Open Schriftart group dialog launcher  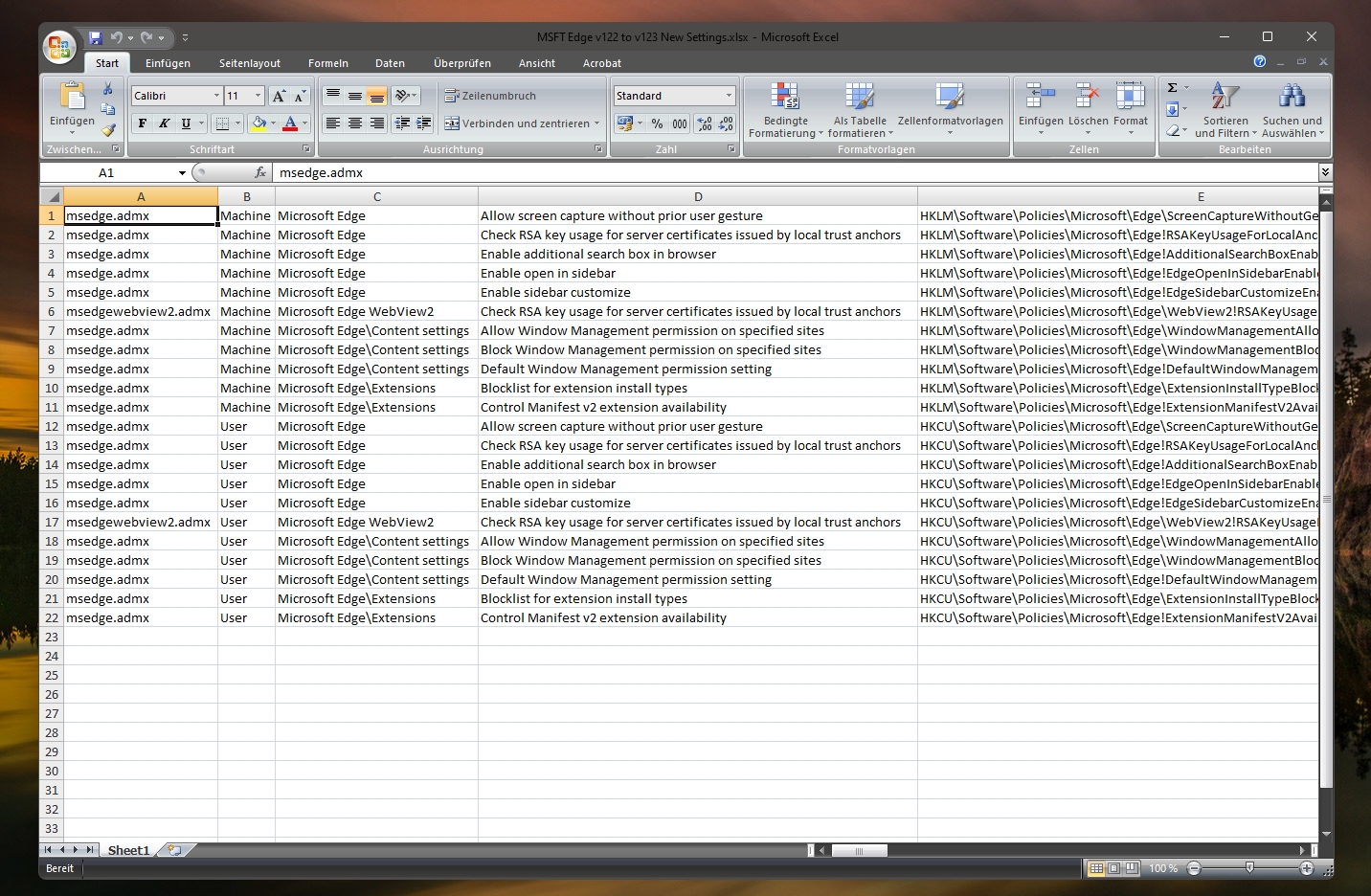[306, 149]
